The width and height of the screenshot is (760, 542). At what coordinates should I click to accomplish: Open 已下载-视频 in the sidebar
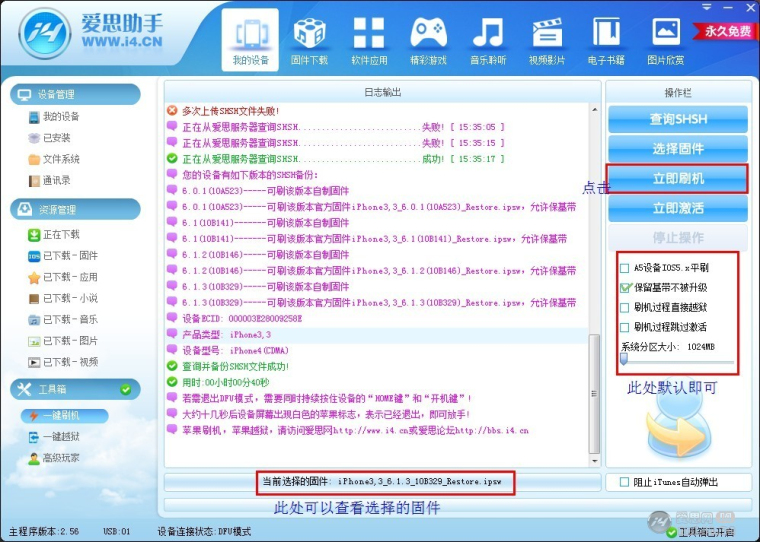(x=63, y=362)
